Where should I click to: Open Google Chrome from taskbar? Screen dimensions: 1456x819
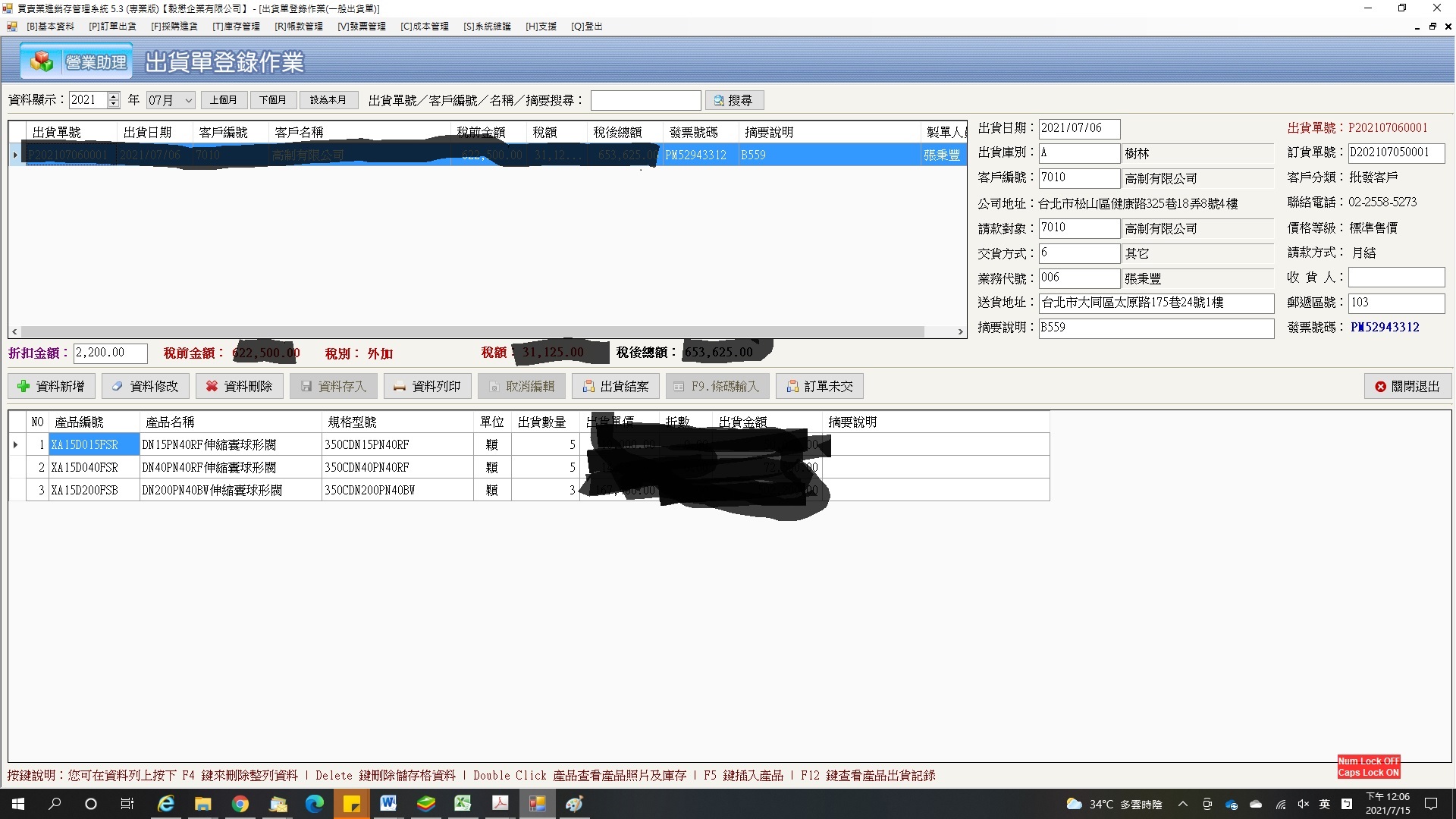coord(240,804)
